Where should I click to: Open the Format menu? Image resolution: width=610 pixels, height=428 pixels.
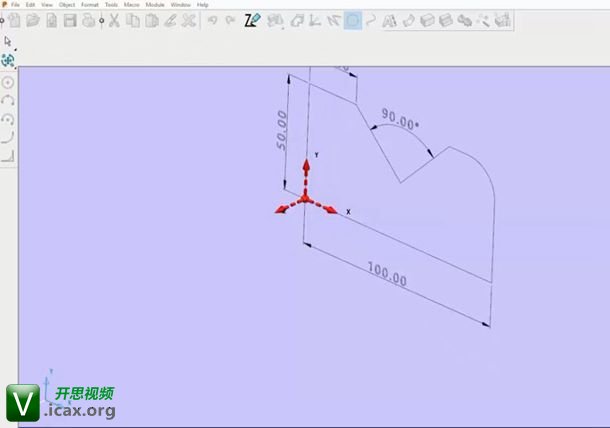pyautogui.click(x=90, y=5)
